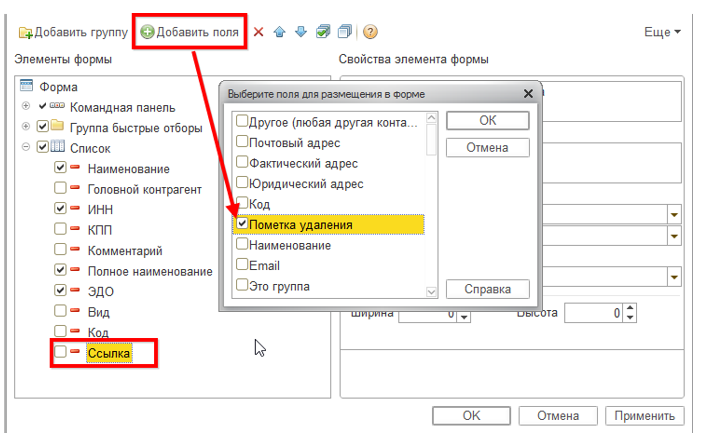Uncheck the ЭДО checkbox
The image size is (706, 443).
coord(60,290)
